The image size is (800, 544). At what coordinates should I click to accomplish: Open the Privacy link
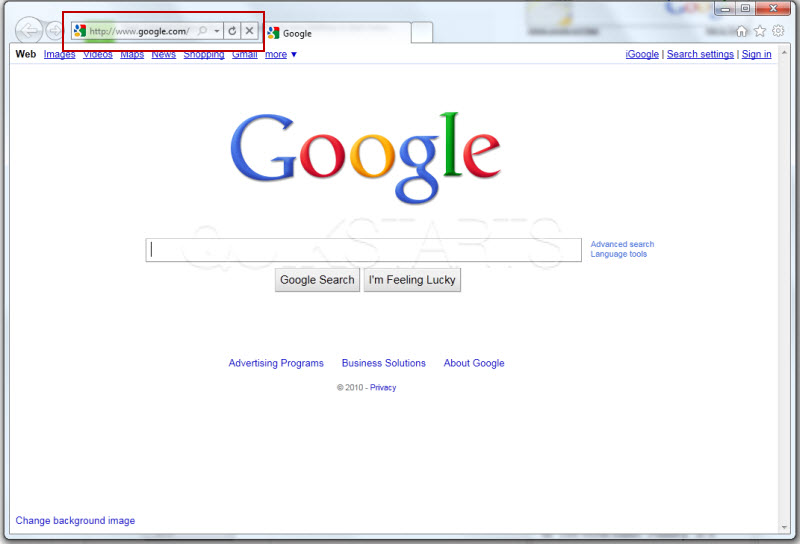[383, 387]
